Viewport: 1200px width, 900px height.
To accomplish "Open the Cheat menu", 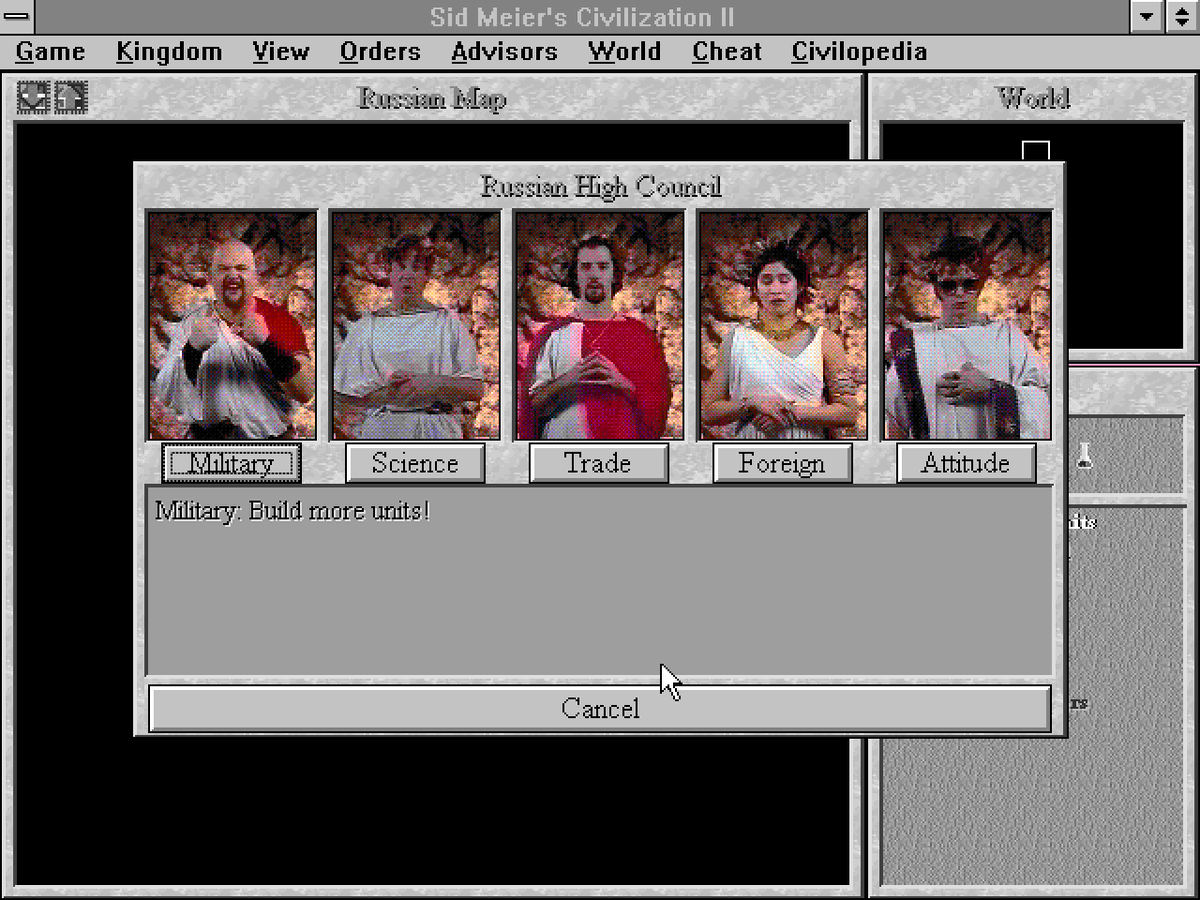I will [727, 52].
